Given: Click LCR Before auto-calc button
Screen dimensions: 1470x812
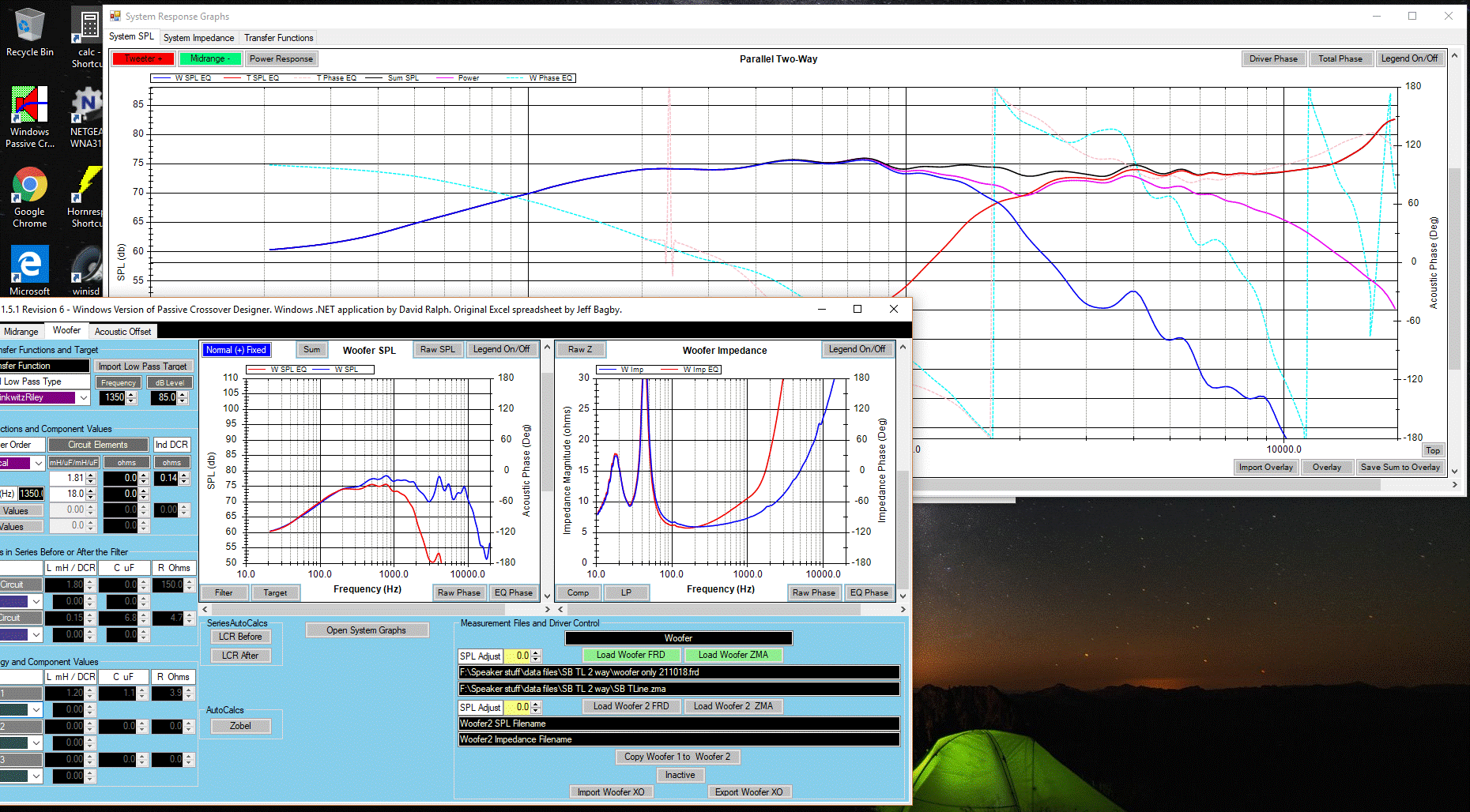Looking at the screenshot, I should click(x=240, y=637).
